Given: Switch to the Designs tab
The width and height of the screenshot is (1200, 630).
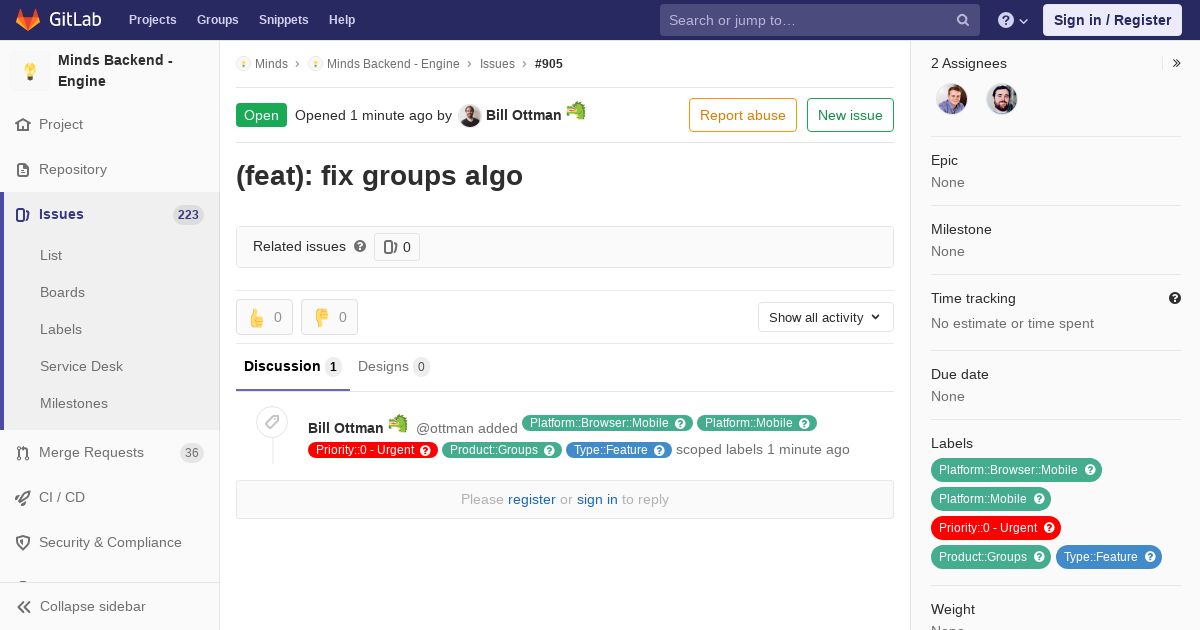Looking at the screenshot, I should 394,367.
